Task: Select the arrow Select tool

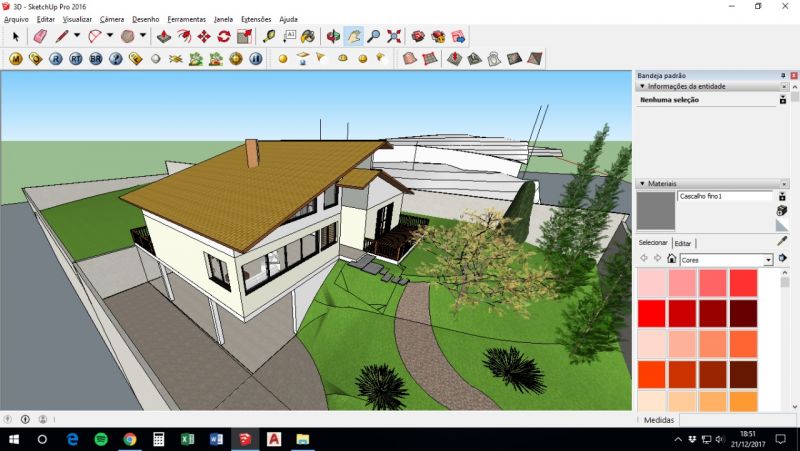Action: (x=15, y=36)
